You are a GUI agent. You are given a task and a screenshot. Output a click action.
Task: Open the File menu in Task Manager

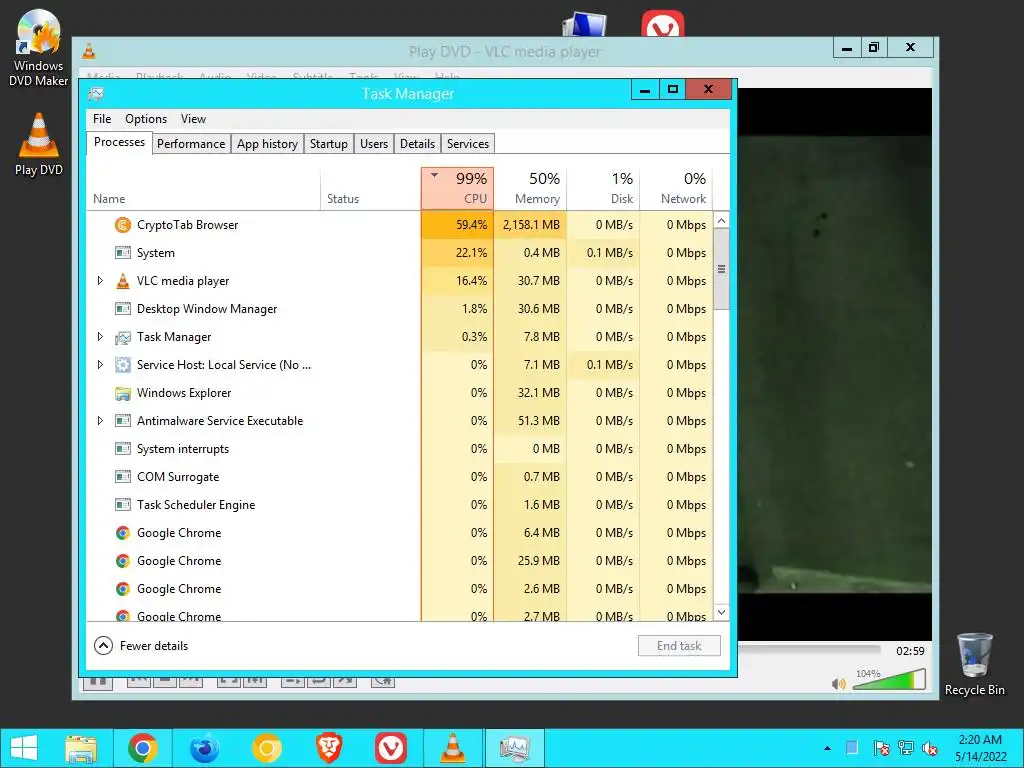click(x=102, y=119)
